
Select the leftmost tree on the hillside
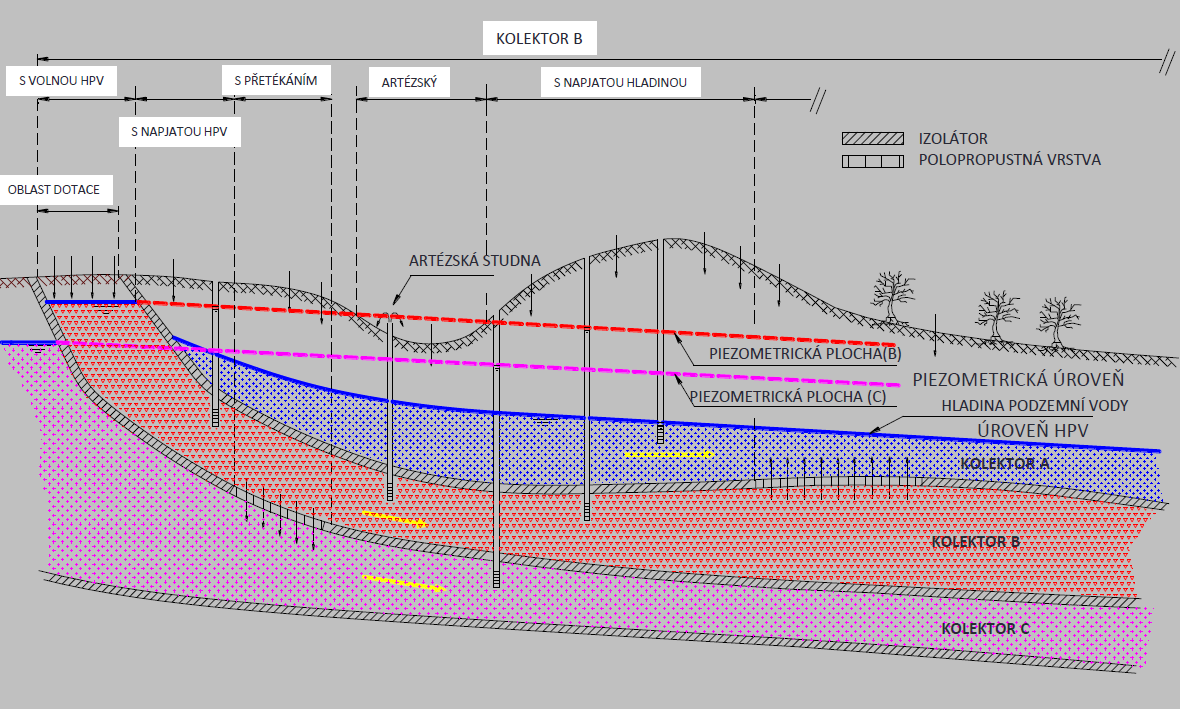coord(893,295)
